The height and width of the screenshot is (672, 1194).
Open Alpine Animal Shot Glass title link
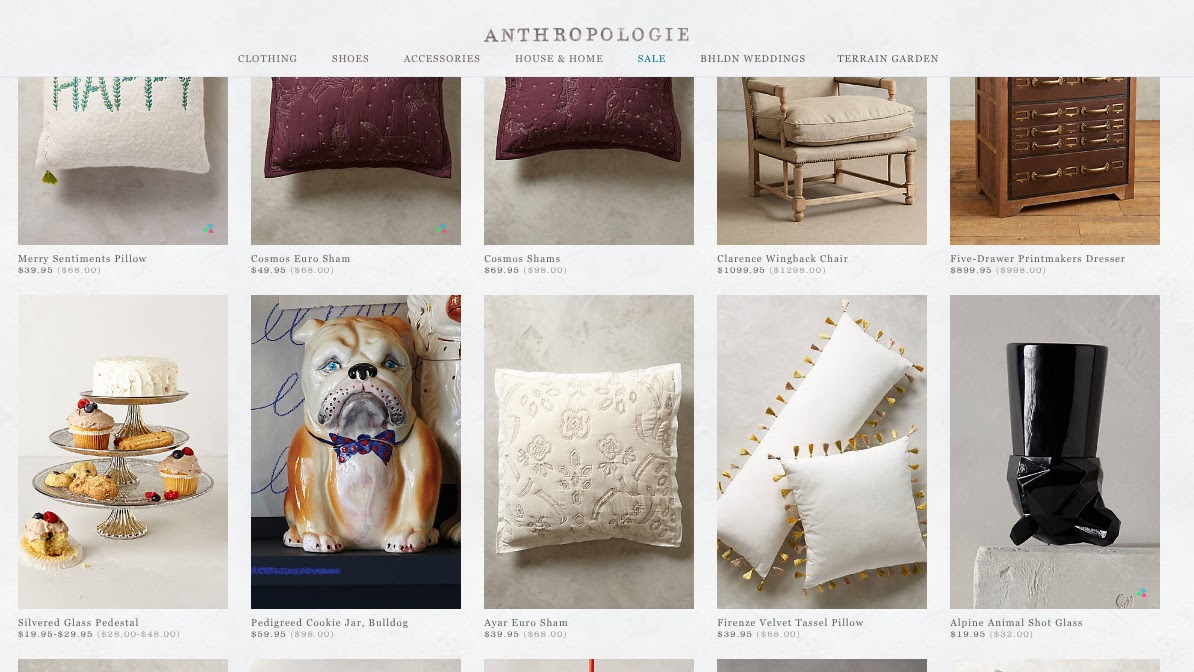point(1017,622)
